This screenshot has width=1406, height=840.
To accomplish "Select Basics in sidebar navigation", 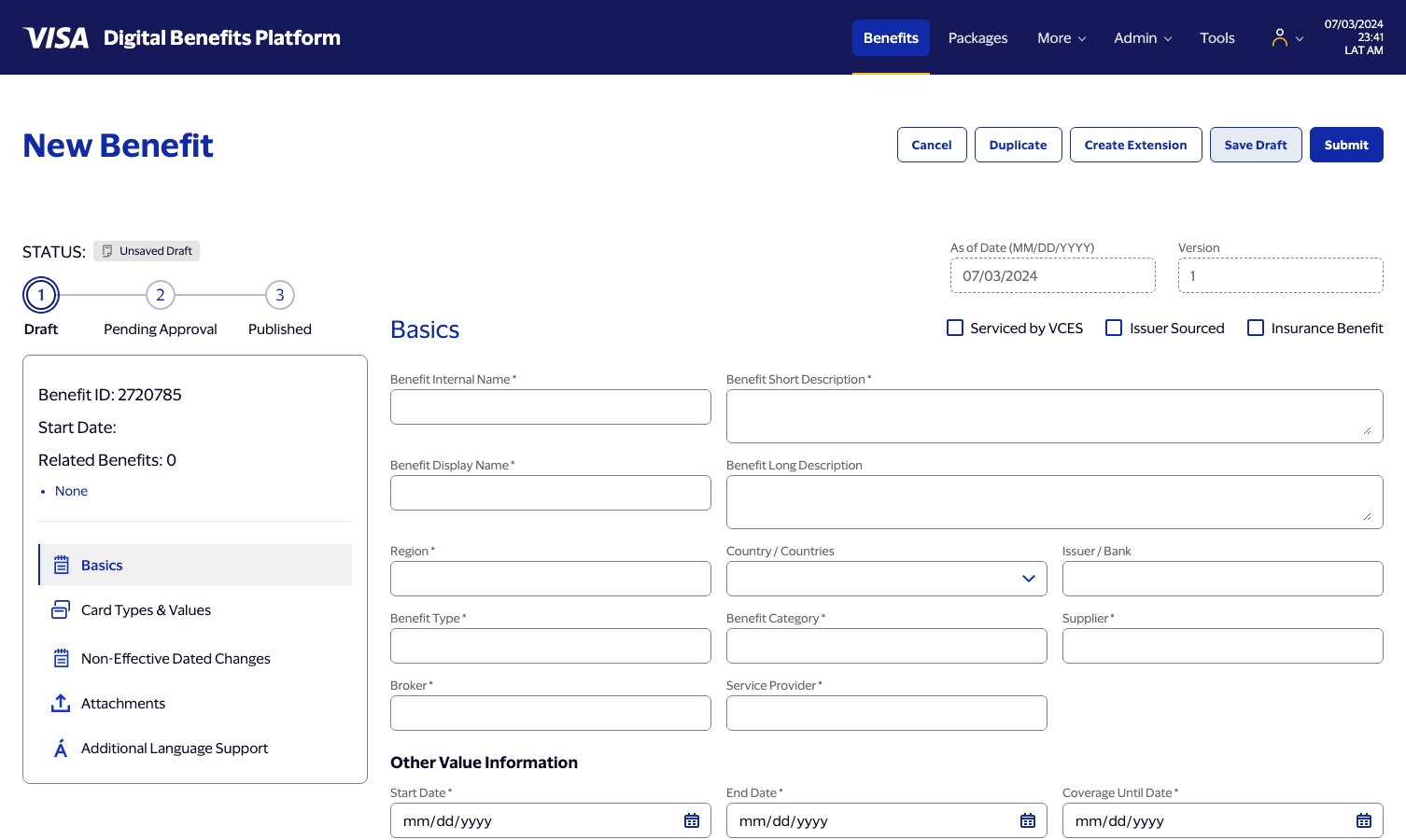I will [195, 565].
